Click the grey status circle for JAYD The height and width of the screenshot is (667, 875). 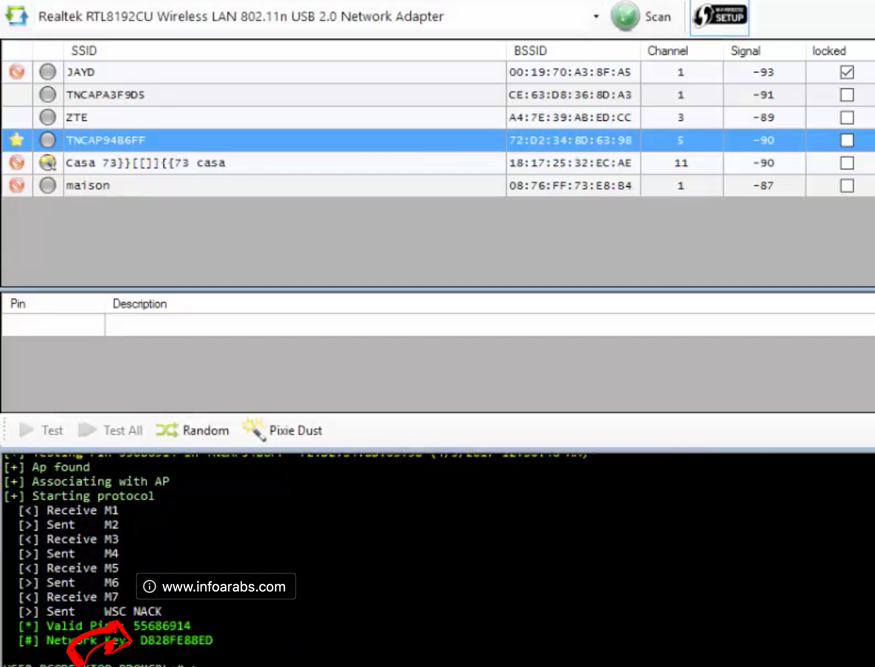click(x=48, y=71)
